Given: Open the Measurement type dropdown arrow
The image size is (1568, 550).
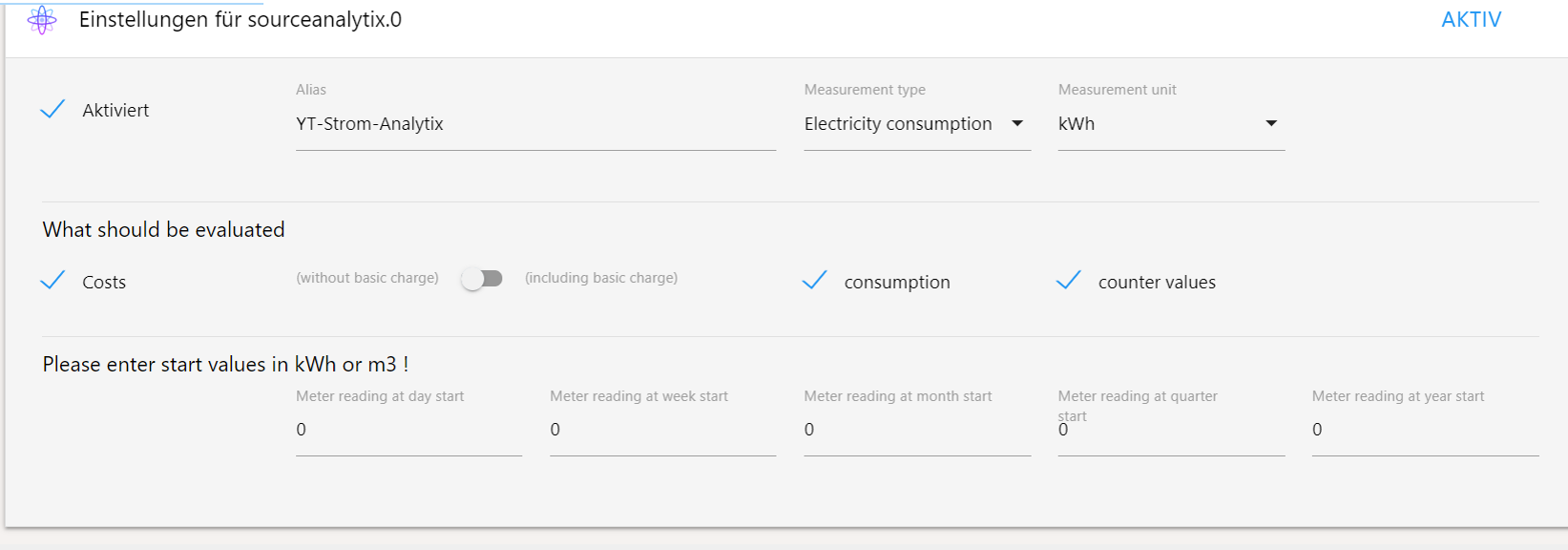Looking at the screenshot, I should point(1017,123).
